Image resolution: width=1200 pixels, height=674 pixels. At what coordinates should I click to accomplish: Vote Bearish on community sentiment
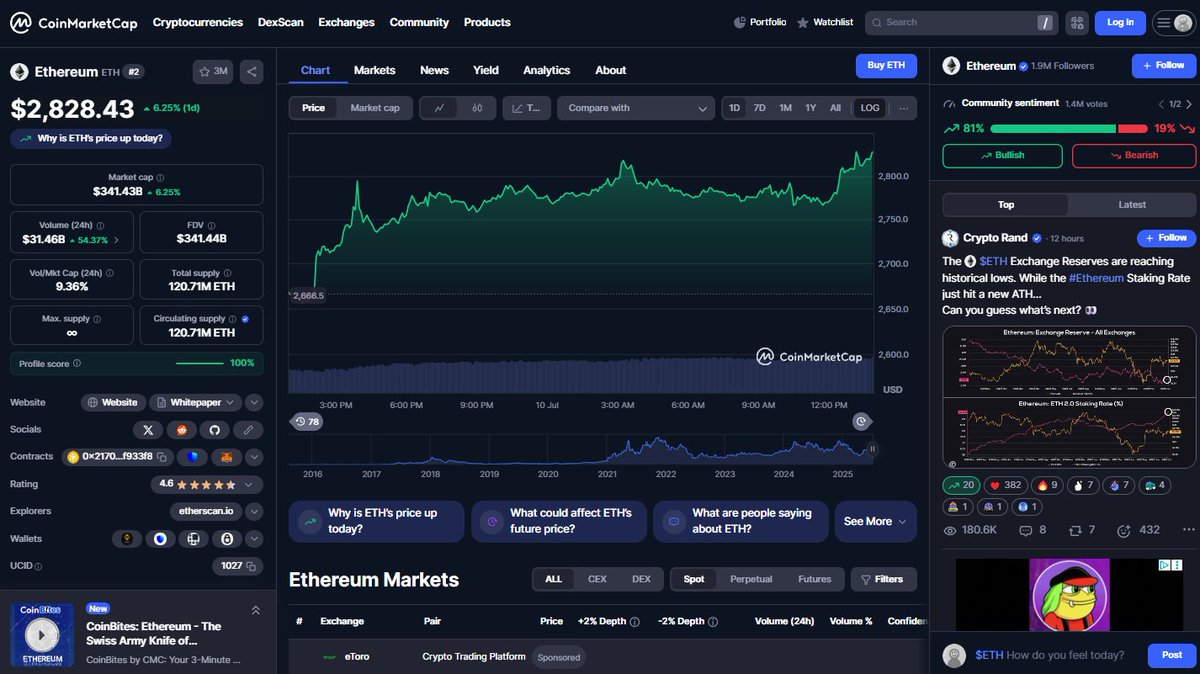click(x=1133, y=155)
